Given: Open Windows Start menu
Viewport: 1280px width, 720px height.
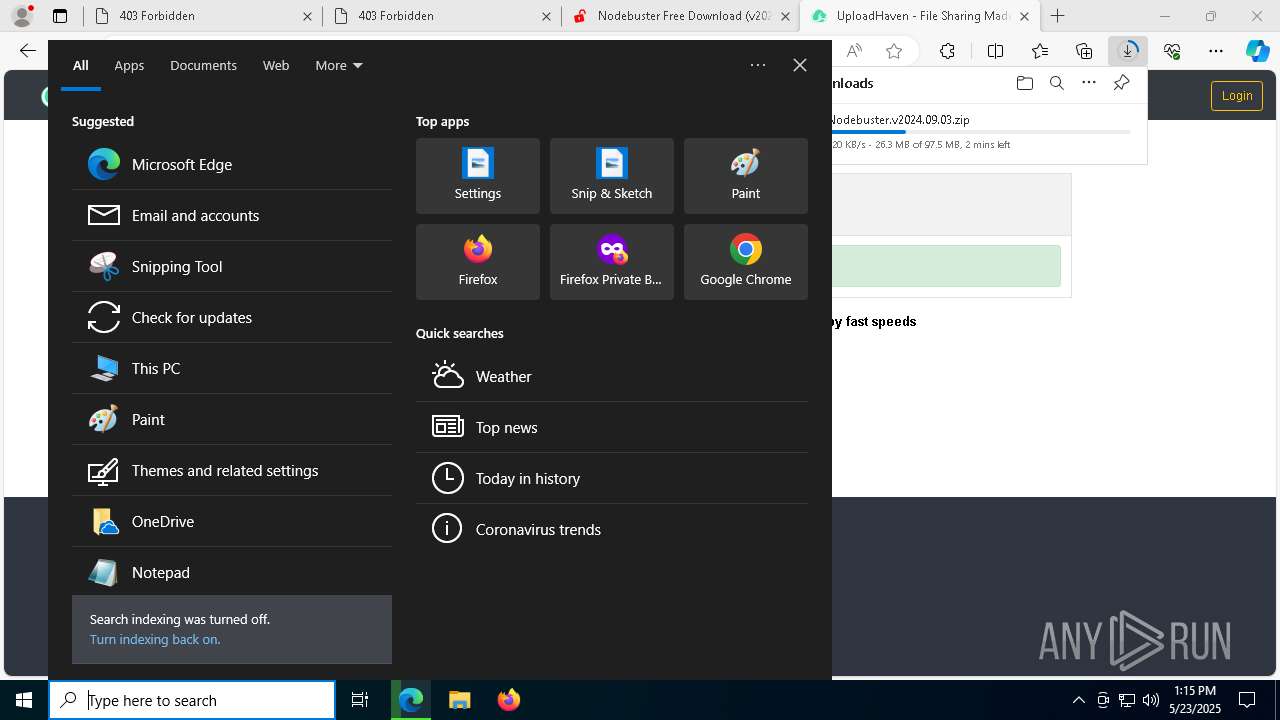Looking at the screenshot, I should [x=24, y=700].
